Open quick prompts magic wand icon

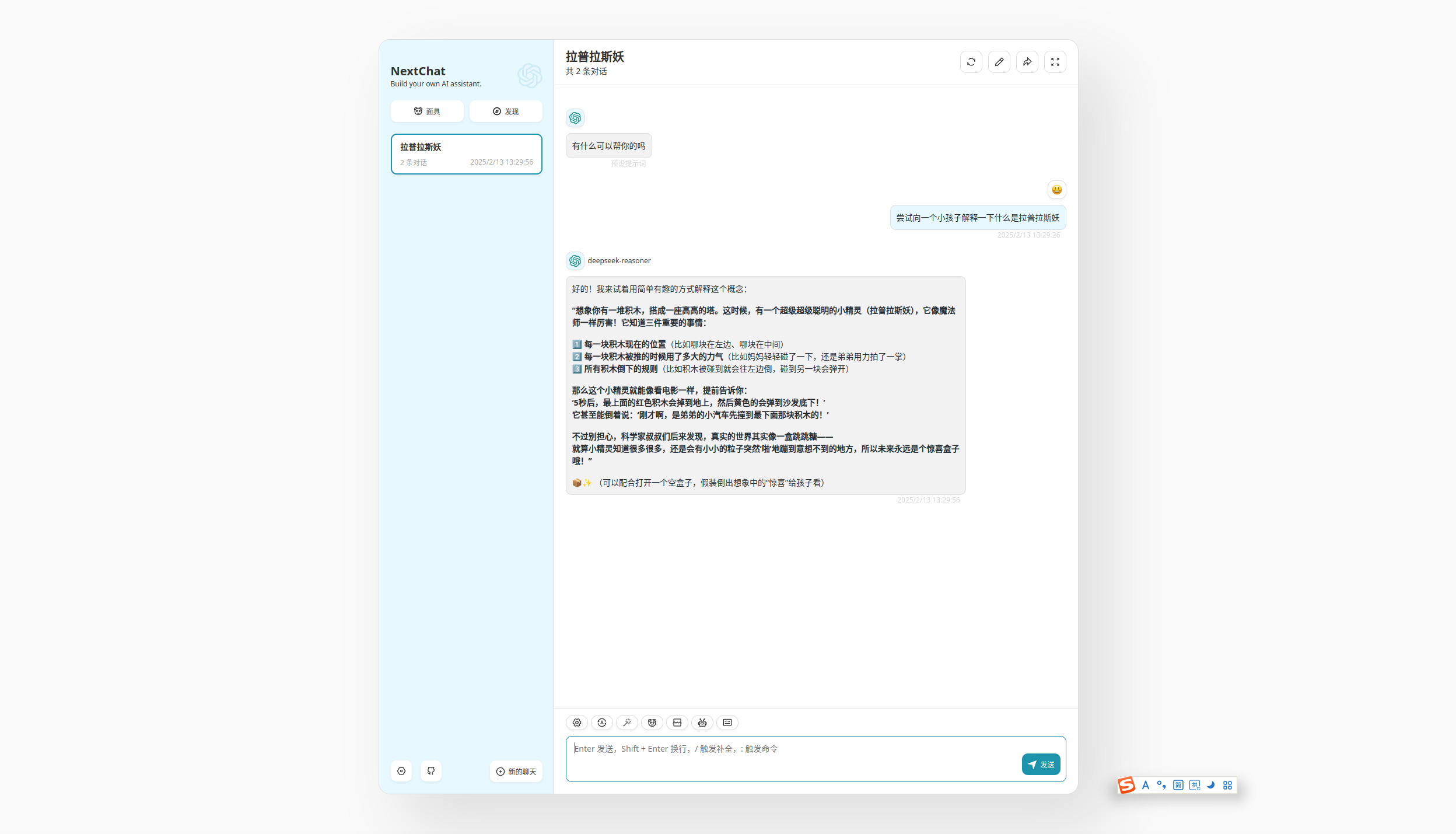[x=626, y=723]
